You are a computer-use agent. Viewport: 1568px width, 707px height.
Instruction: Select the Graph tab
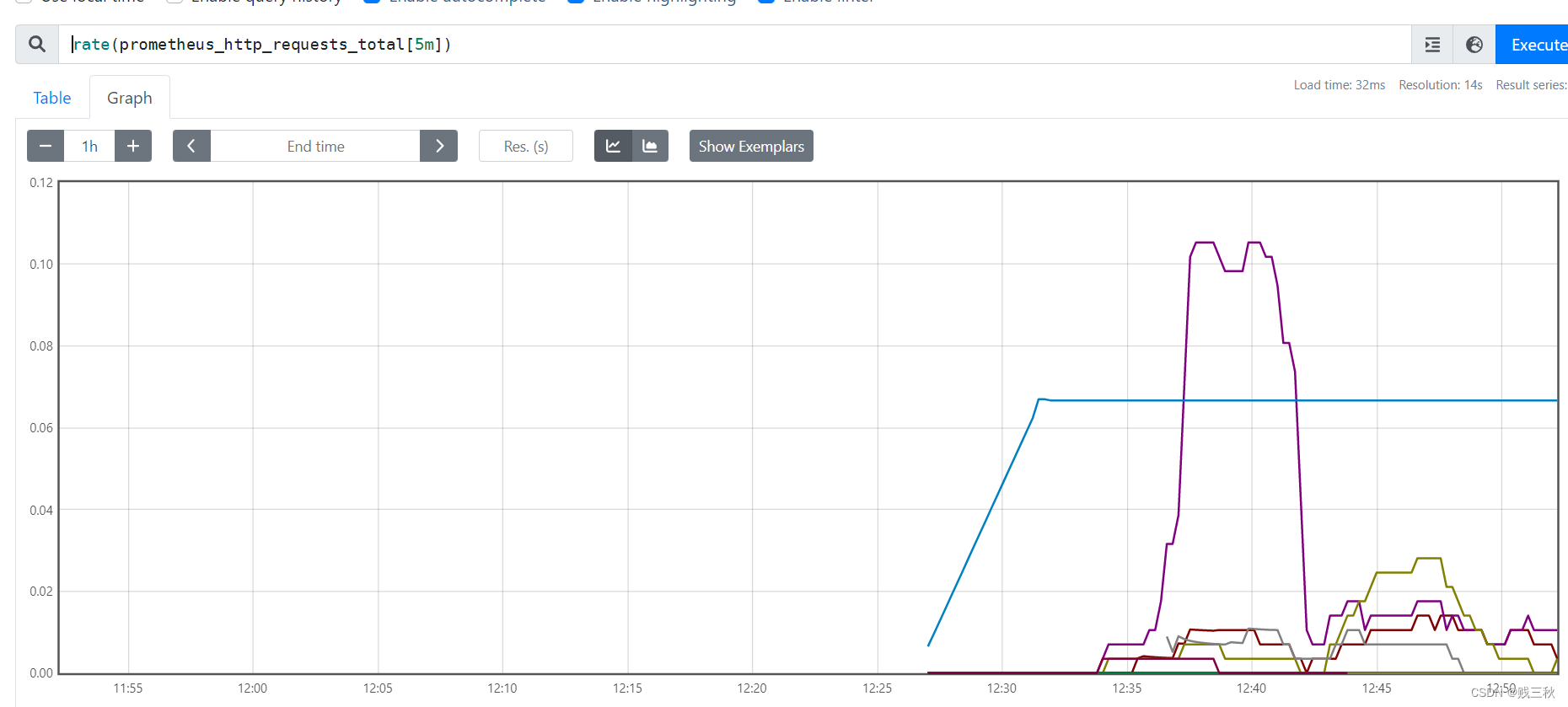130,98
